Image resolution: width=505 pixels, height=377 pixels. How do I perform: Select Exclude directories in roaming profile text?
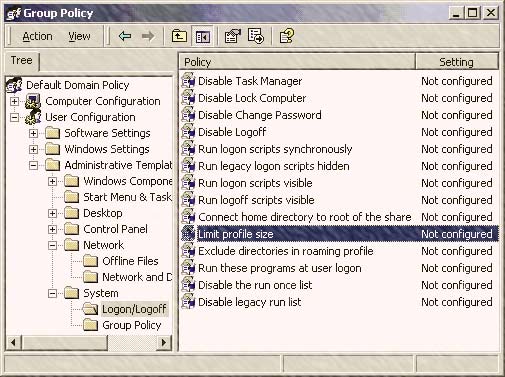click(286, 251)
